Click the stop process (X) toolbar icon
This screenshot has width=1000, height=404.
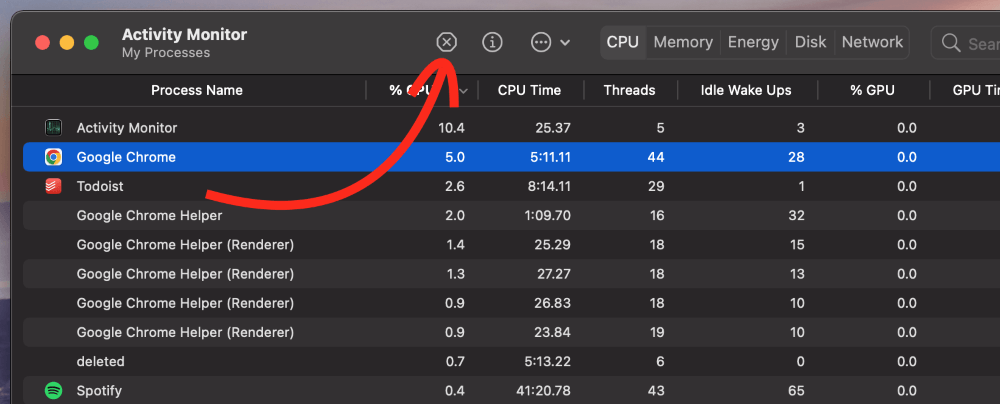pyautogui.click(x=446, y=42)
